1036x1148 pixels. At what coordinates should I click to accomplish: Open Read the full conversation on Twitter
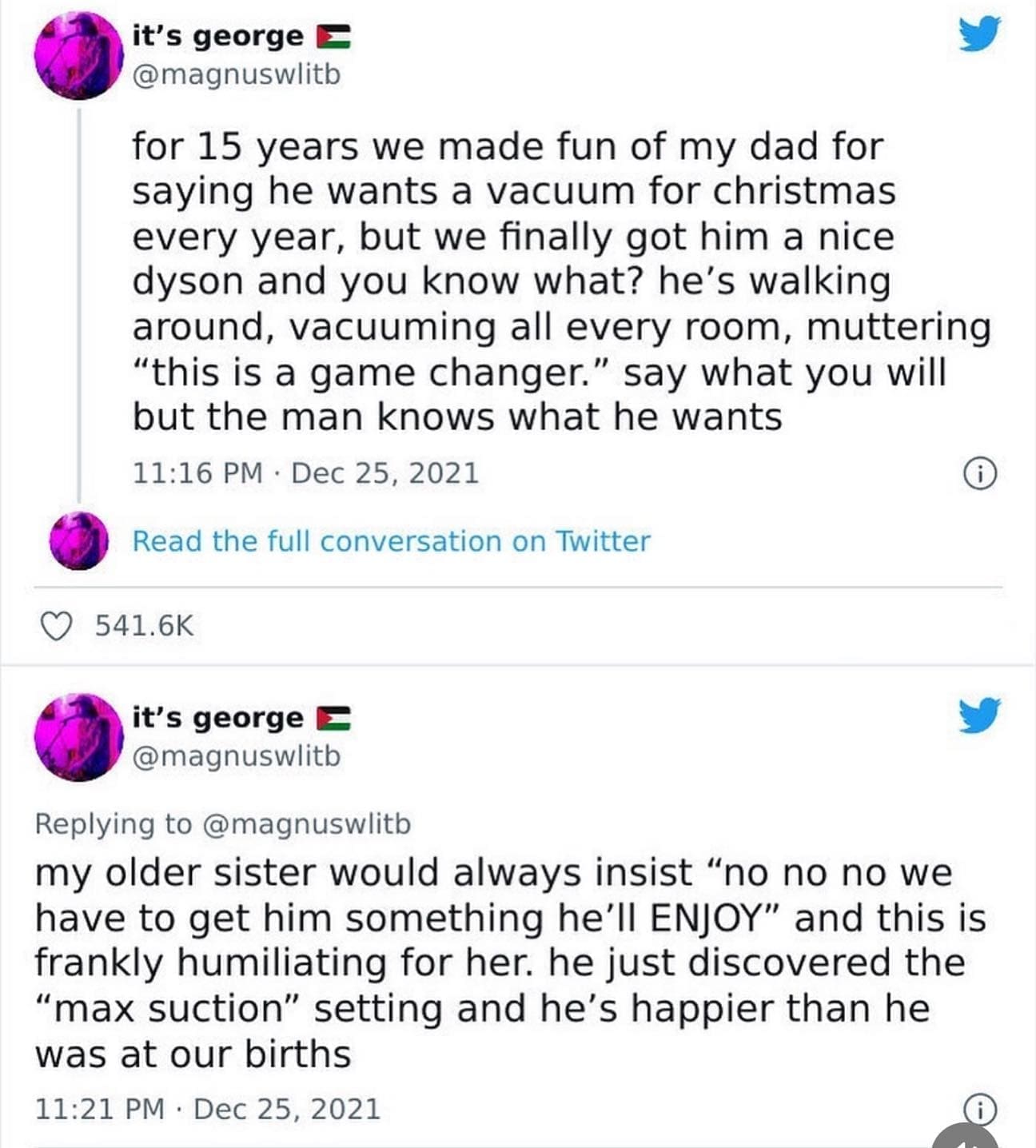[x=390, y=541]
